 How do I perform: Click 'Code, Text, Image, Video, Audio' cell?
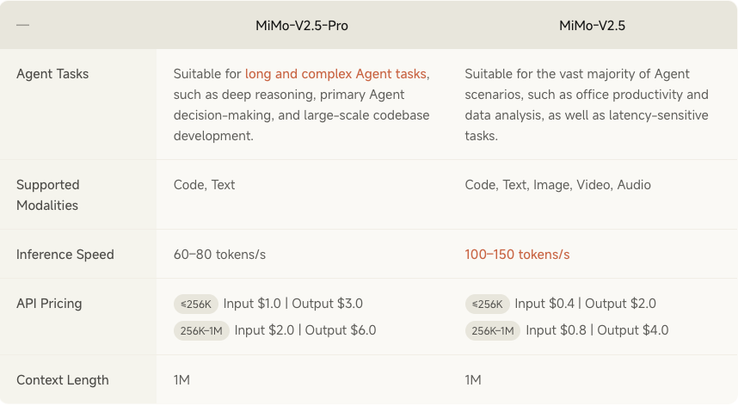(x=558, y=185)
